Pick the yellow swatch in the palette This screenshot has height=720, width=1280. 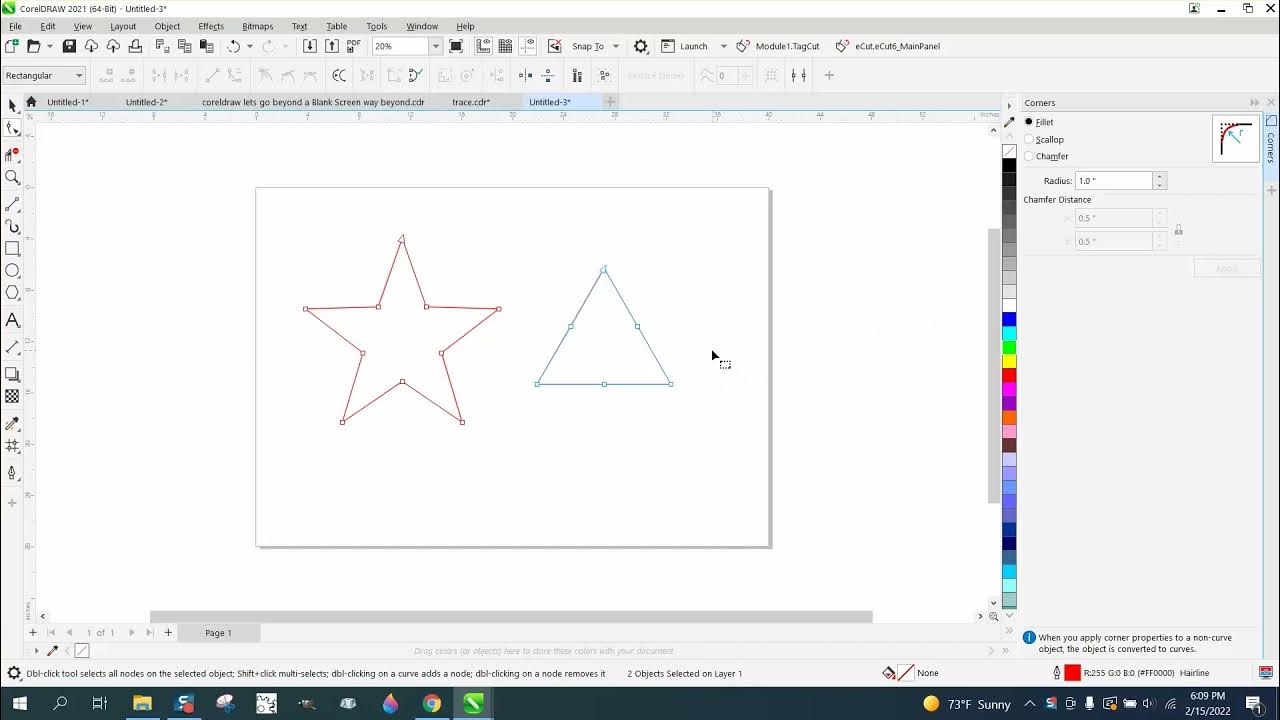pos(1009,361)
